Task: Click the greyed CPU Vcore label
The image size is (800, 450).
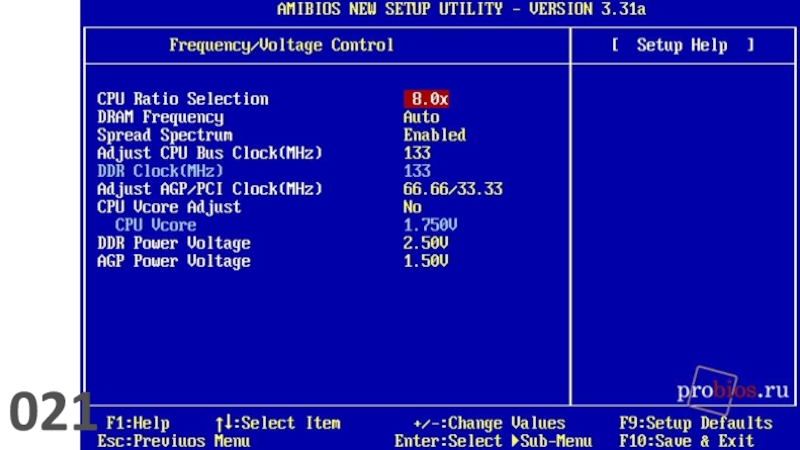Action: click(x=156, y=225)
